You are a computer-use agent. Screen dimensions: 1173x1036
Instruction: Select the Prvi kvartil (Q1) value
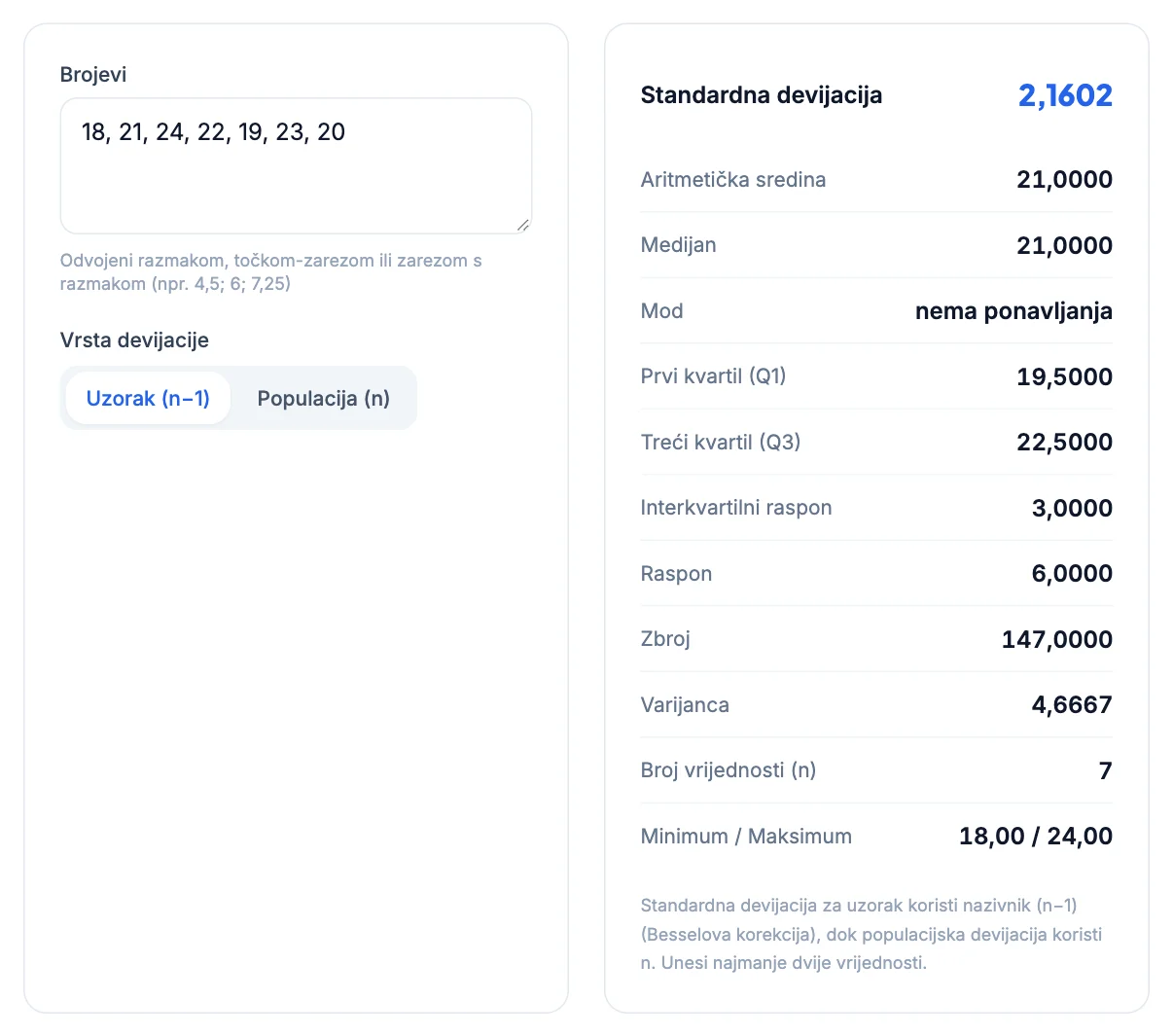(1064, 376)
